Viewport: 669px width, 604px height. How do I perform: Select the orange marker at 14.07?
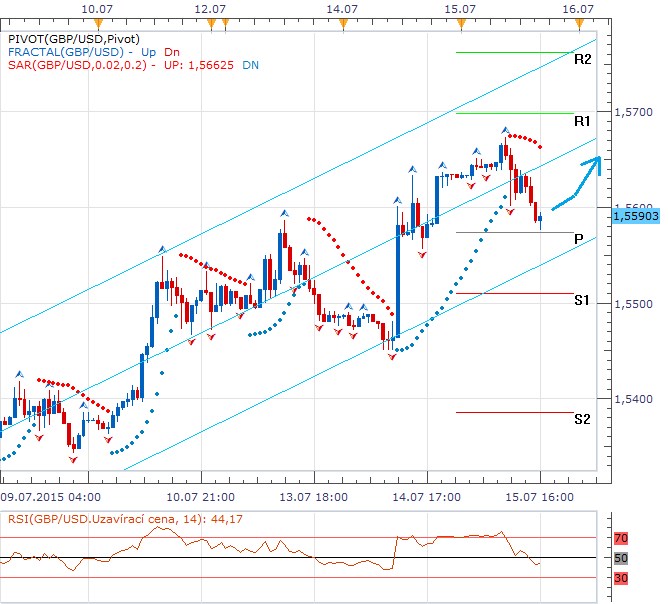pyautogui.click(x=344, y=20)
